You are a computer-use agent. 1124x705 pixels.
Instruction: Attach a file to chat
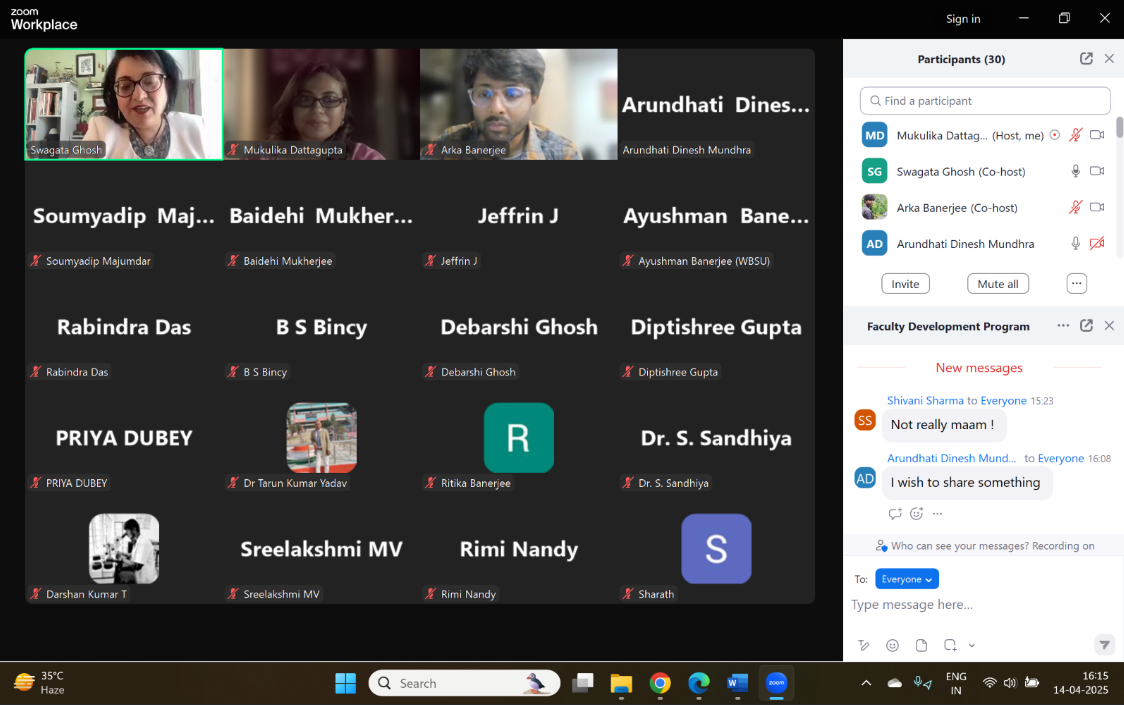pos(921,645)
